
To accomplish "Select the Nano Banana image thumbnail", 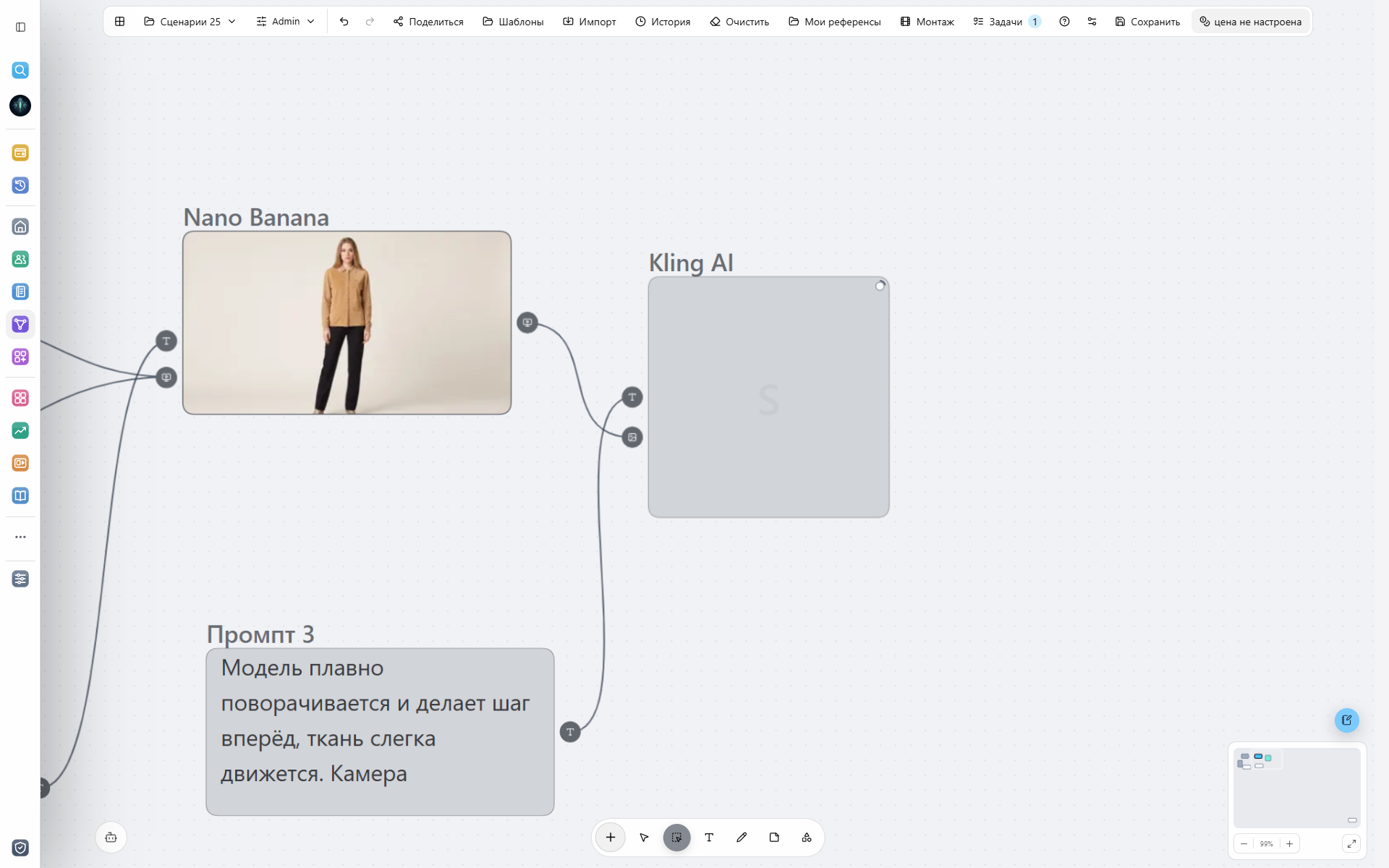I will (x=347, y=323).
